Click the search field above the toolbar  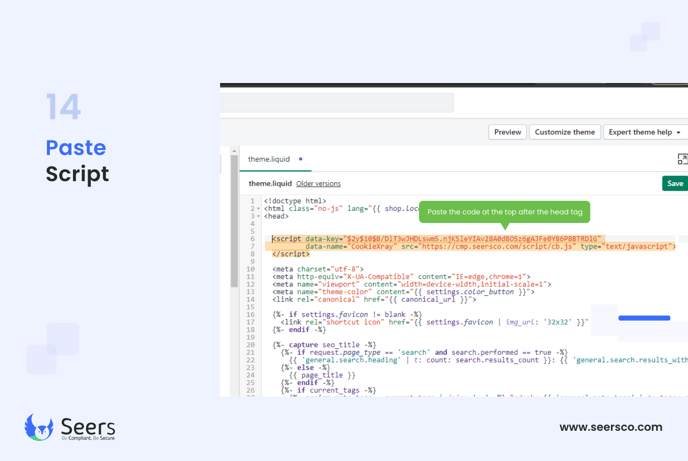pyautogui.click(x=337, y=103)
